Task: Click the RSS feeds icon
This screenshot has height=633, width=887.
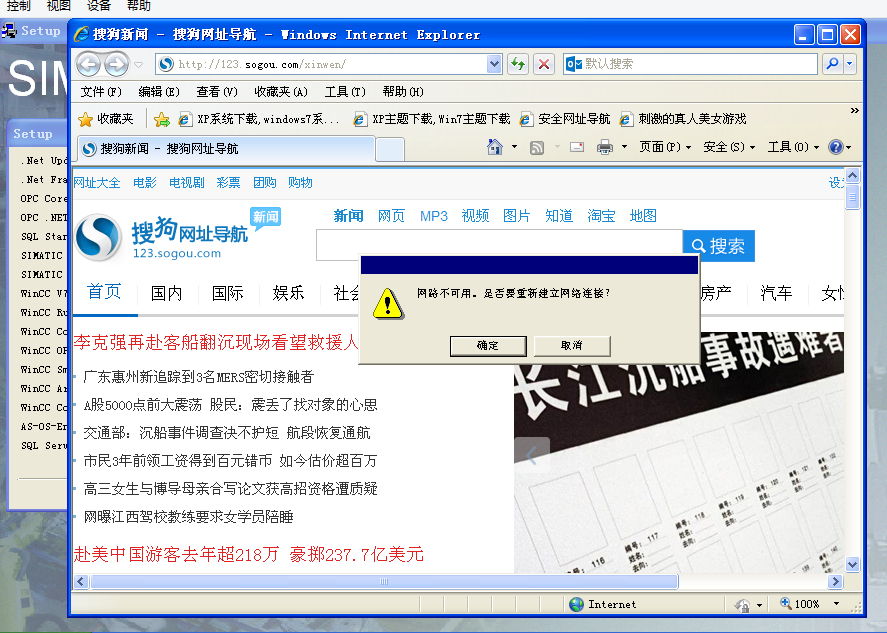Action: 536,148
